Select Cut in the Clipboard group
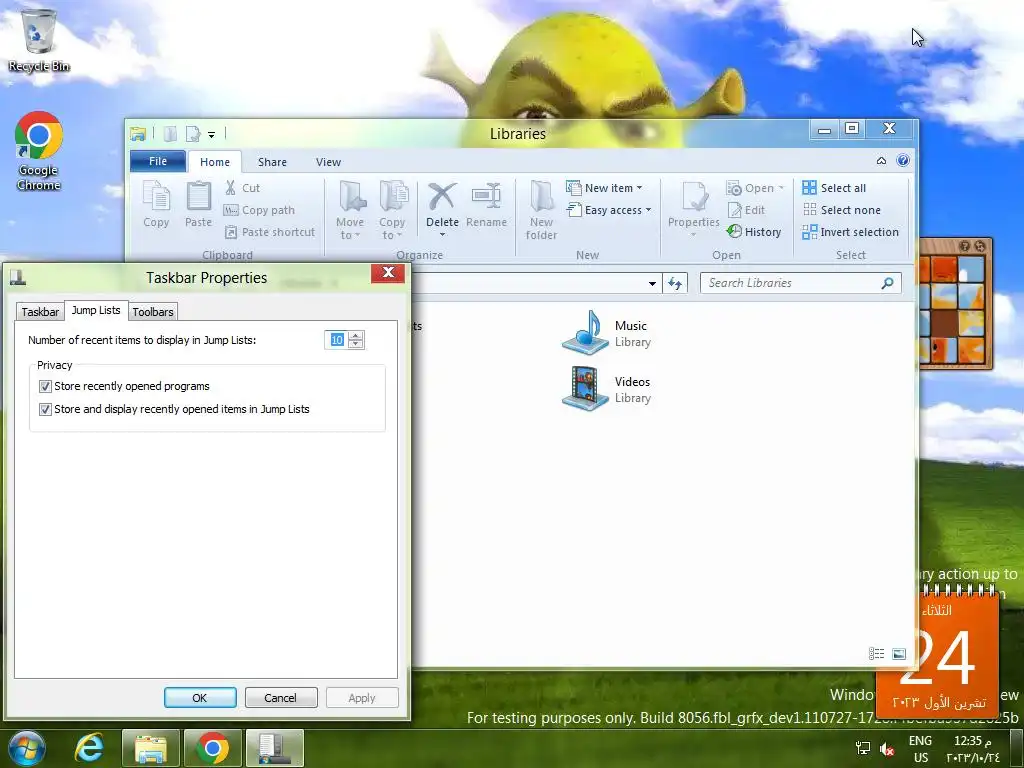1024x768 pixels. (242, 188)
